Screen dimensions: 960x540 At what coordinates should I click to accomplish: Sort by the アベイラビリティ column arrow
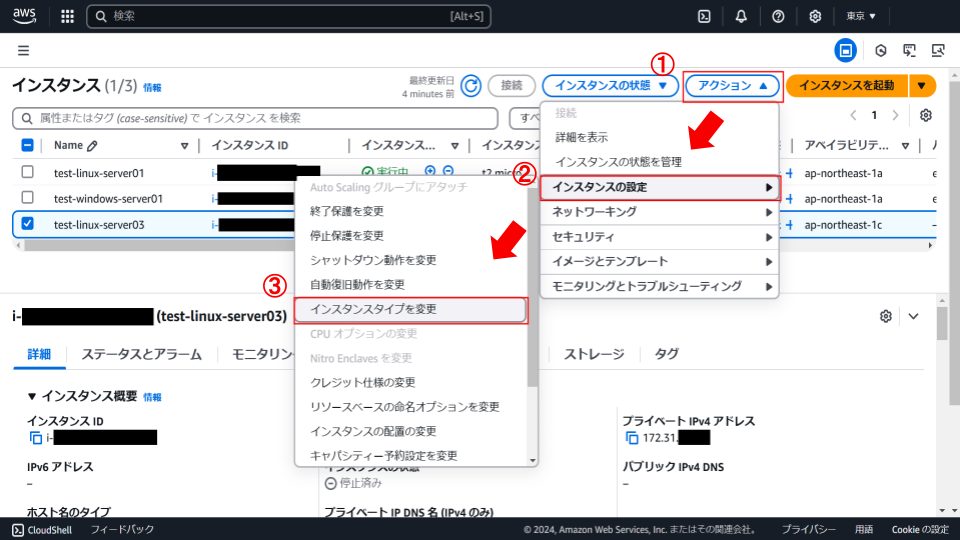click(x=906, y=146)
